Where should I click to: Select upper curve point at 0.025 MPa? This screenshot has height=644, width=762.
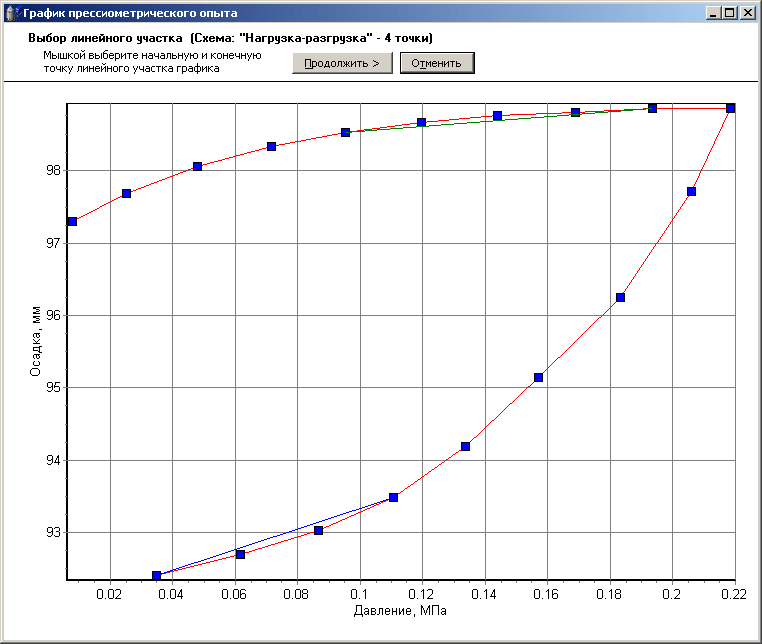click(126, 193)
